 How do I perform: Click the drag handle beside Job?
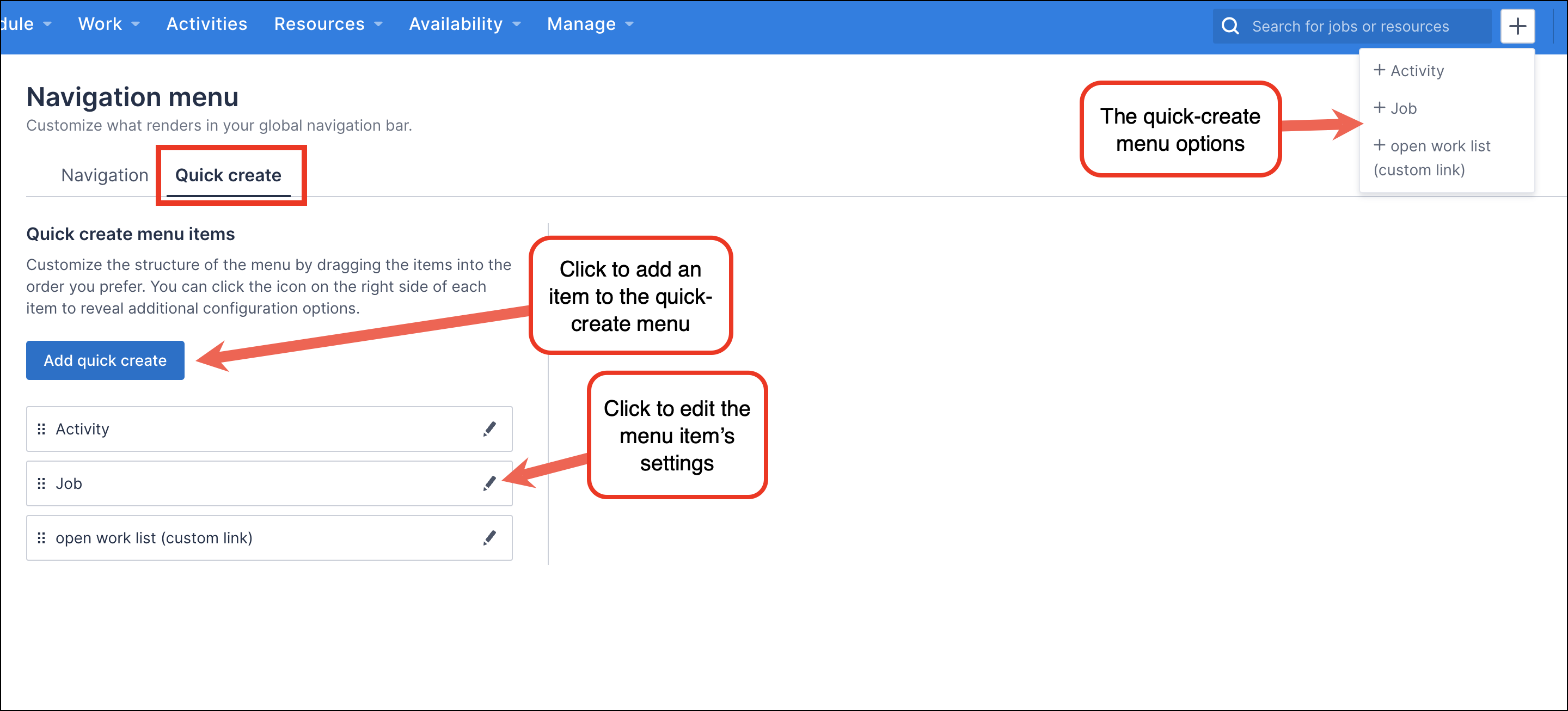41,483
